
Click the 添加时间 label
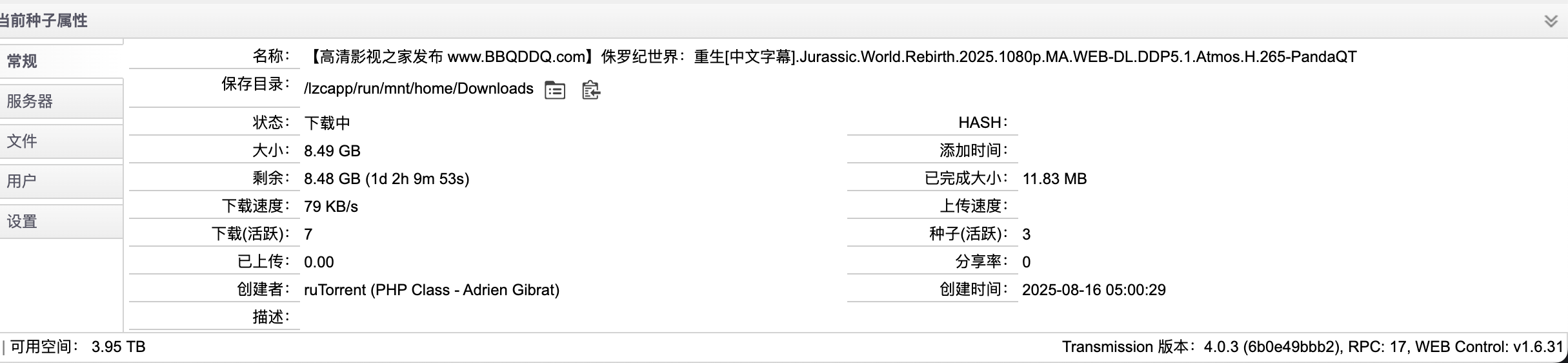click(x=974, y=150)
